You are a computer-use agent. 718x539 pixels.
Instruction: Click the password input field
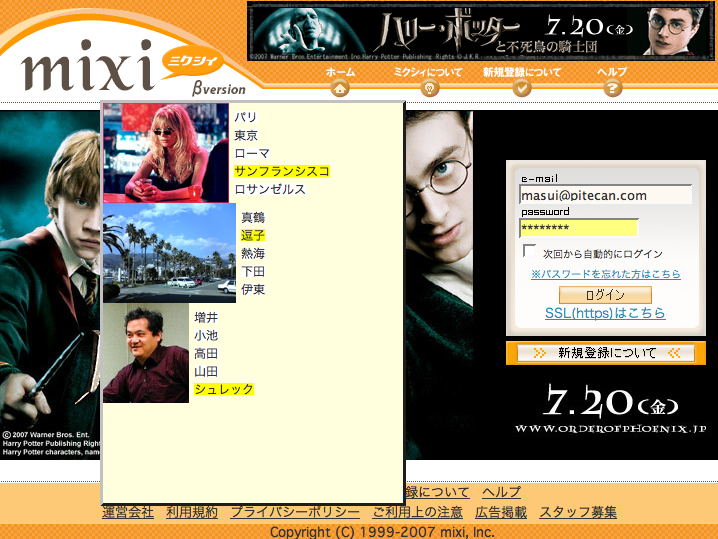(579, 228)
